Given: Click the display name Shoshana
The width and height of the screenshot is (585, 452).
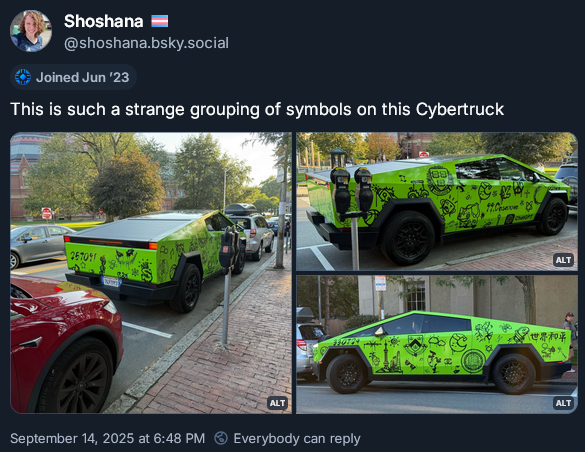Looking at the screenshot, I should point(103,21).
